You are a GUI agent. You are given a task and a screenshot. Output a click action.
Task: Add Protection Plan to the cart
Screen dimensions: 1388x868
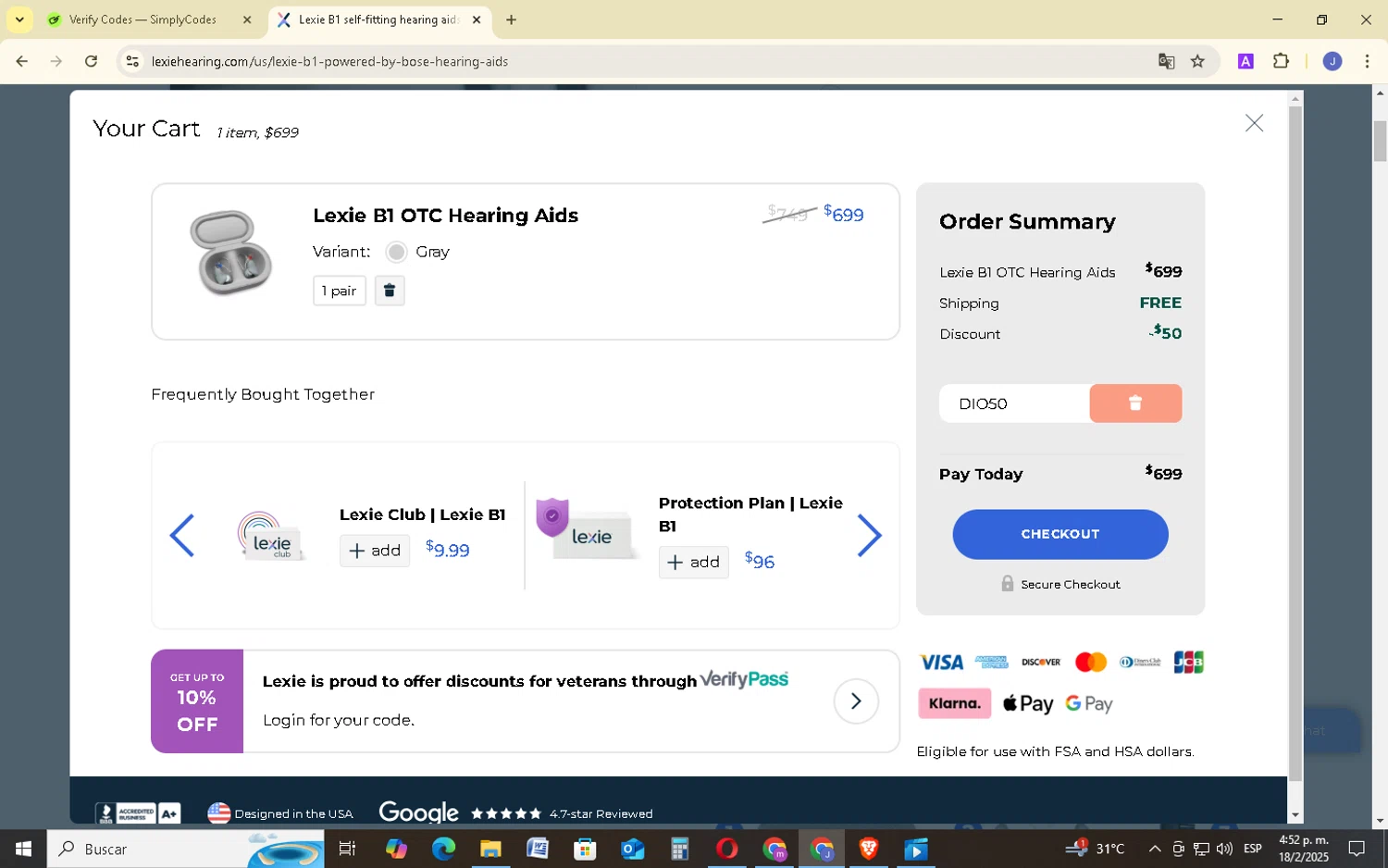click(694, 563)
